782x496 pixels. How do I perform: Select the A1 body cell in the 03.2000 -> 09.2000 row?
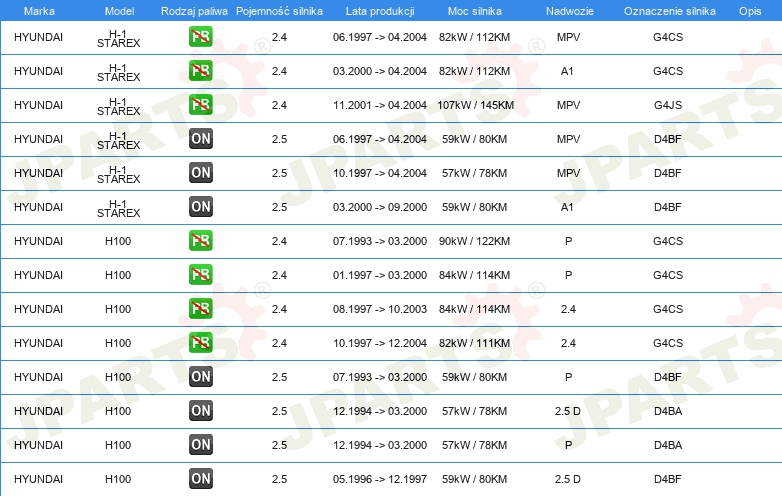click(x=567, y=207)
